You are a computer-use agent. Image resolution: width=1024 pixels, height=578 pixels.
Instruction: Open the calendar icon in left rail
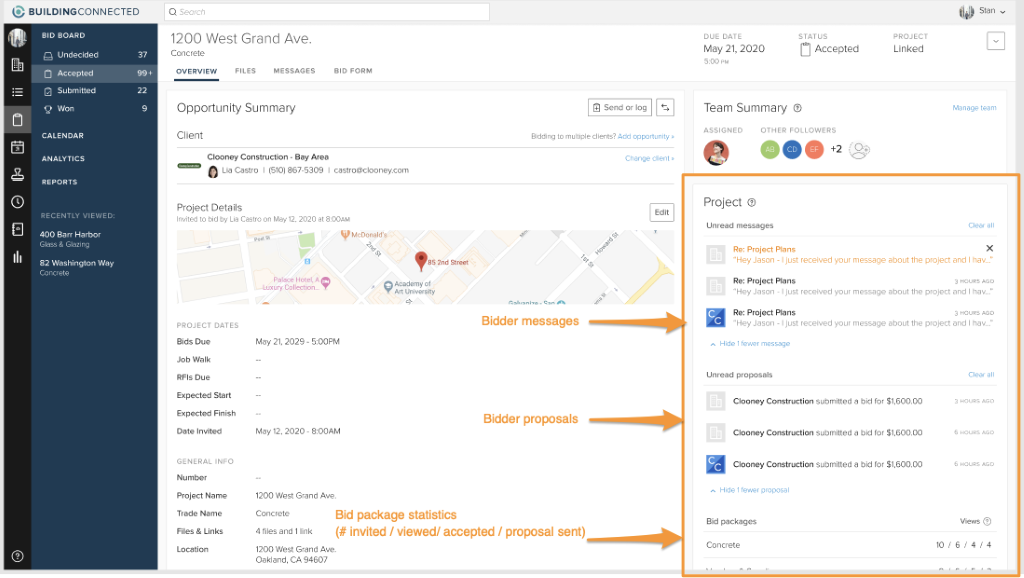(x=17, y=147)
